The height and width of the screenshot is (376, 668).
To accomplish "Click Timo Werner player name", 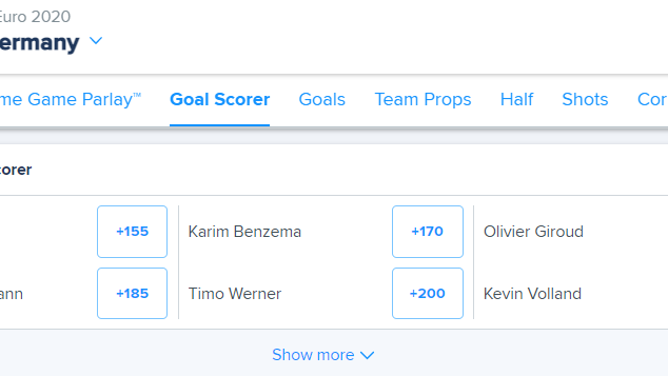I will (x=235, y=294).
